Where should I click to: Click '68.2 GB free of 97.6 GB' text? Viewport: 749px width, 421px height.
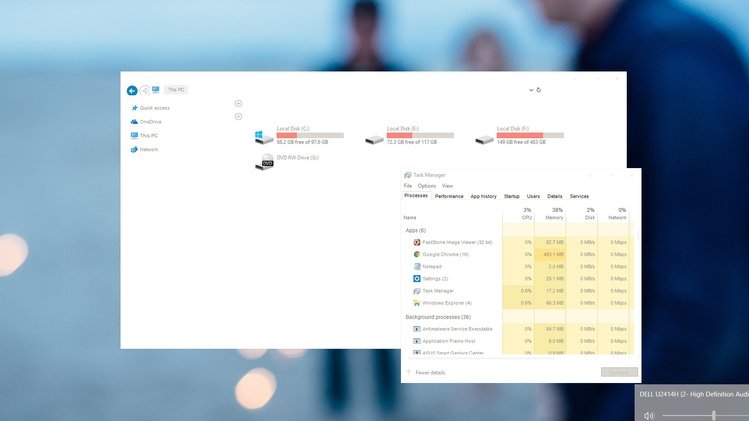tap(302, 142)
